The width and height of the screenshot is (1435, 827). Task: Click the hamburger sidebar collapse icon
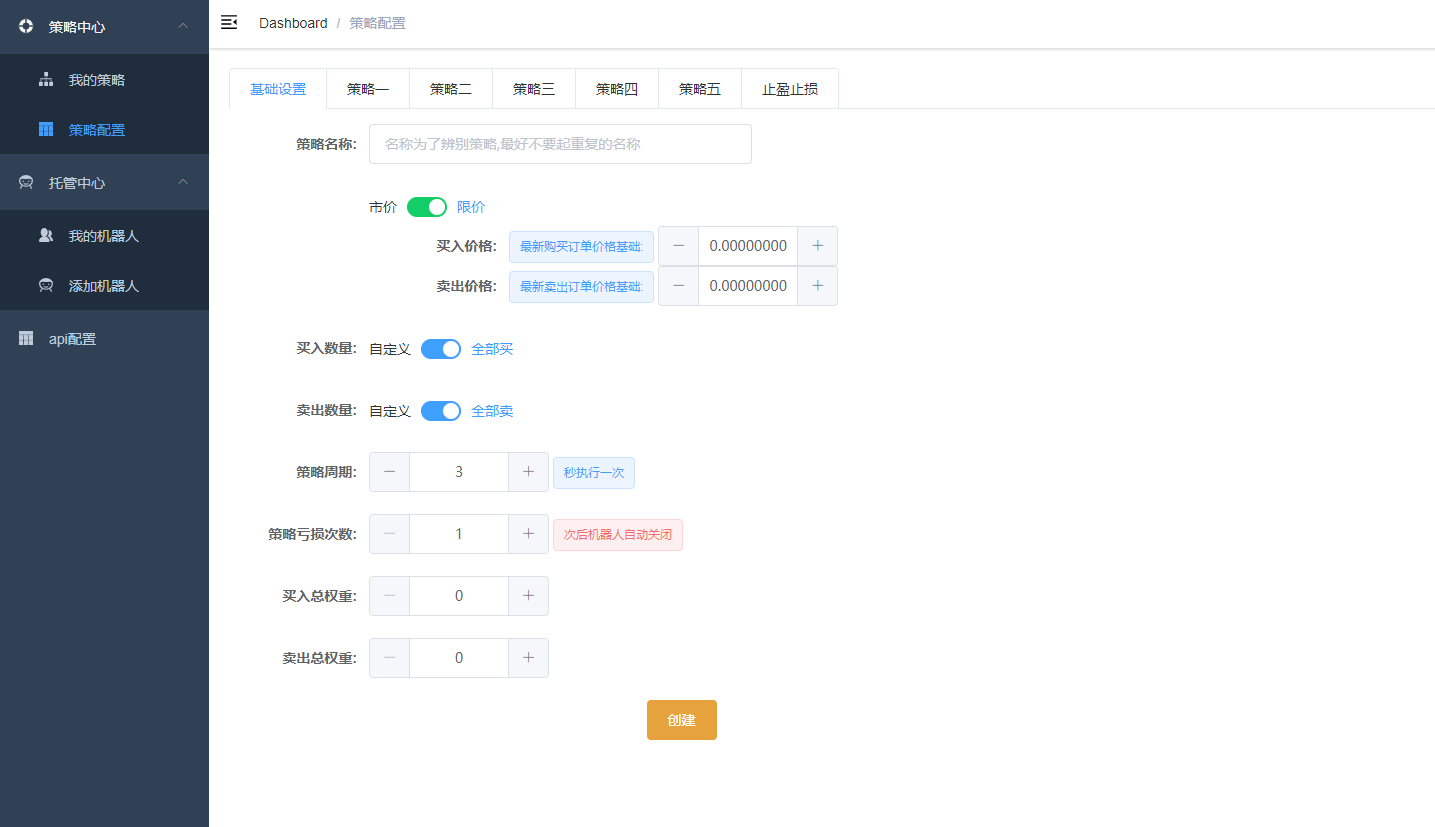(229, 22)
